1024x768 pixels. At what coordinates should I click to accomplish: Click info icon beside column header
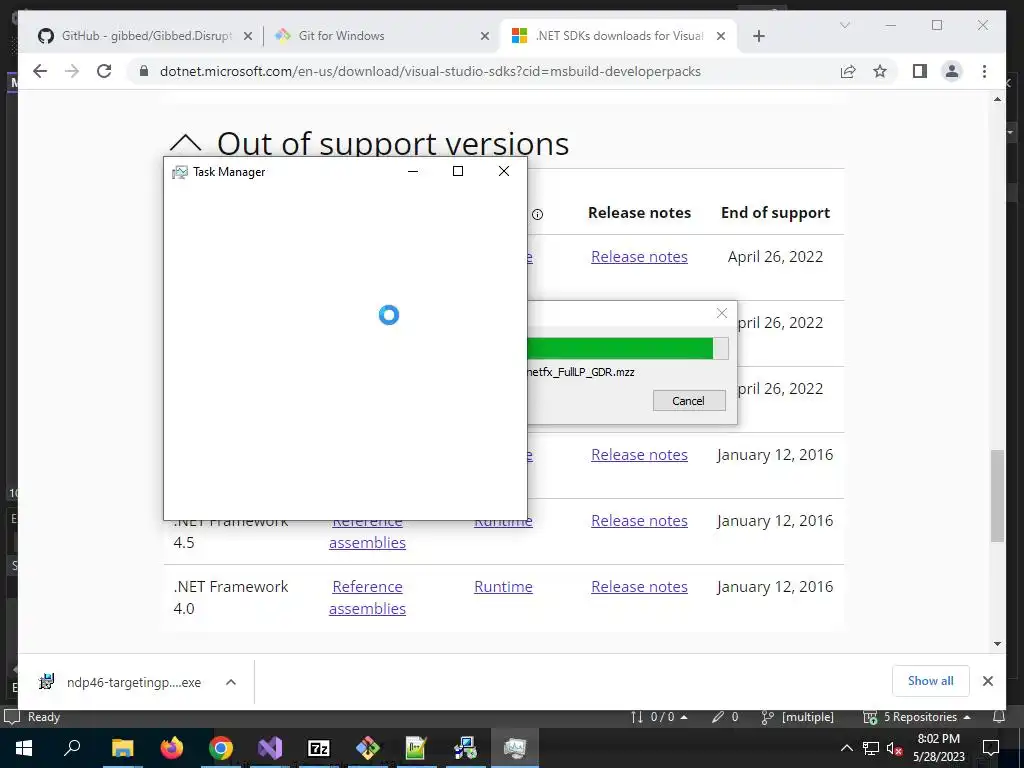pos(537,214)
